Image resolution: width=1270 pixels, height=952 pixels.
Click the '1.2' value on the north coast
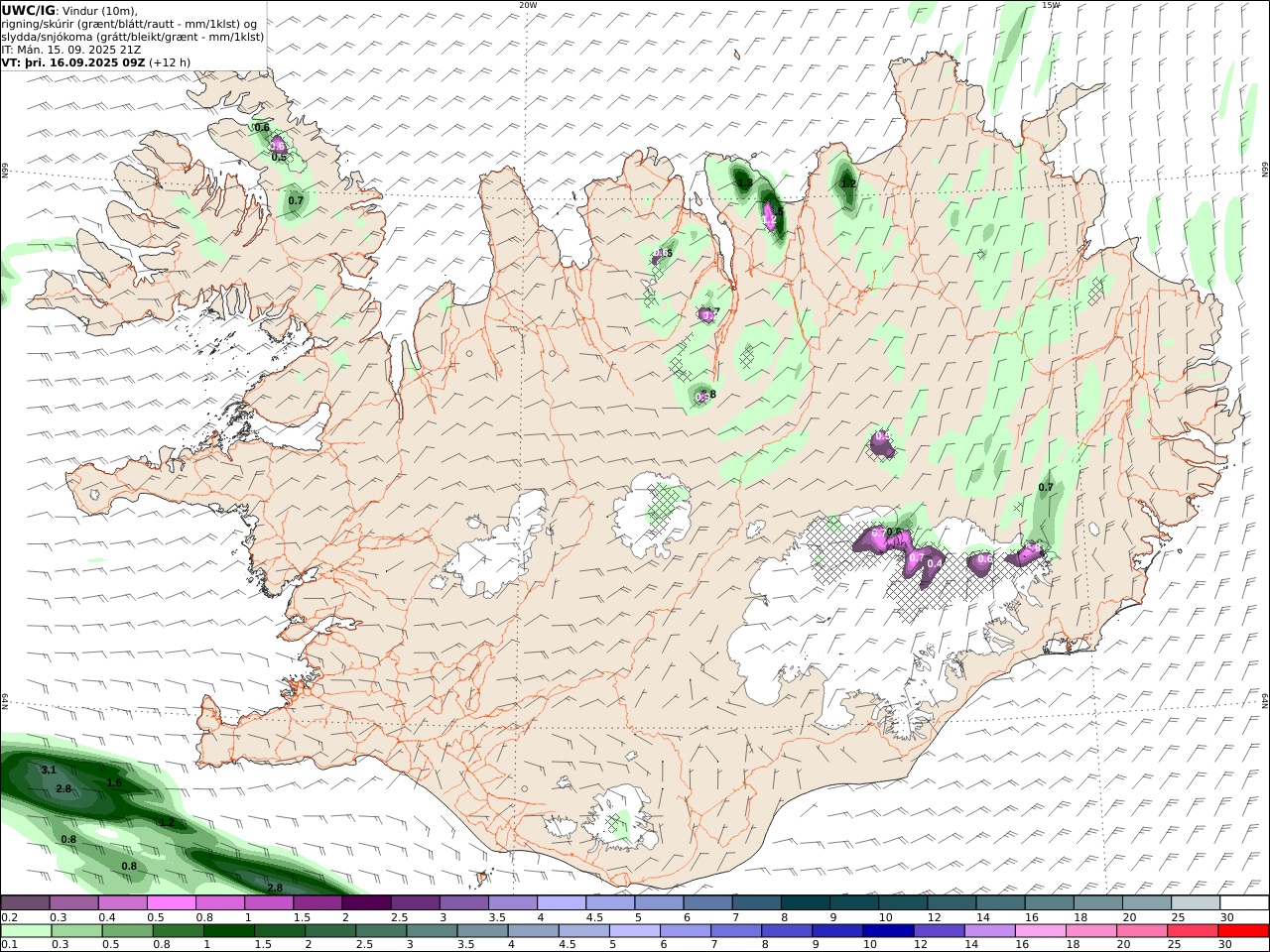tap(848, 183)
